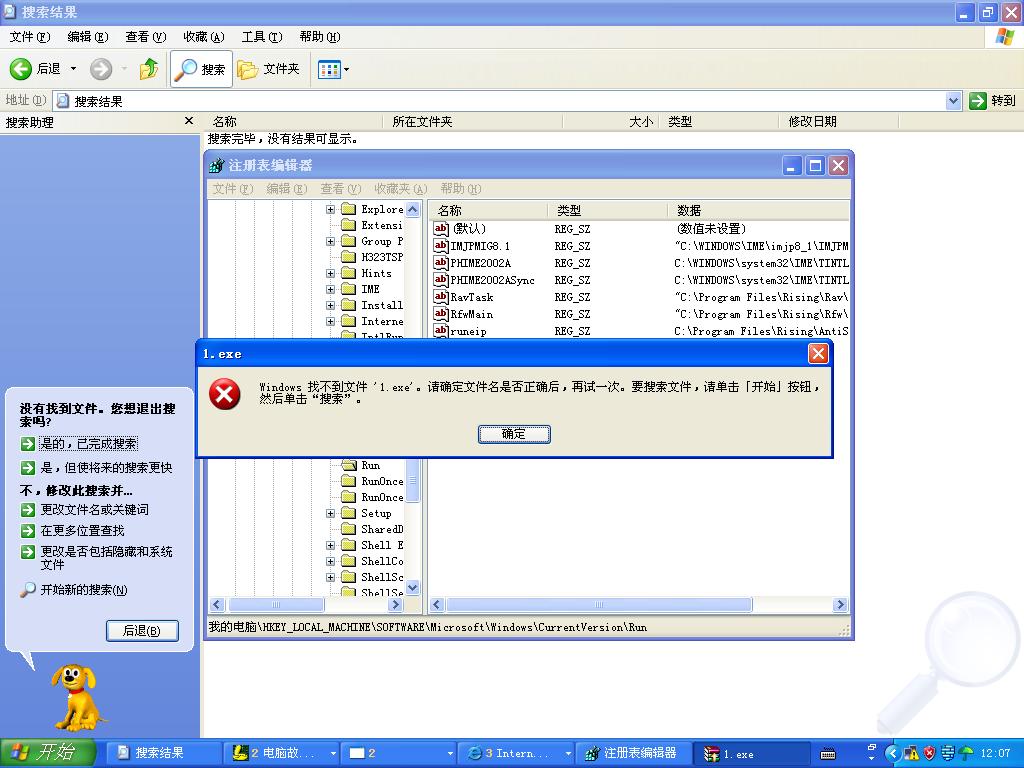Select the H323TSP folder in registry tree
The image size is (1024, 768).
(x=373, y=257)
